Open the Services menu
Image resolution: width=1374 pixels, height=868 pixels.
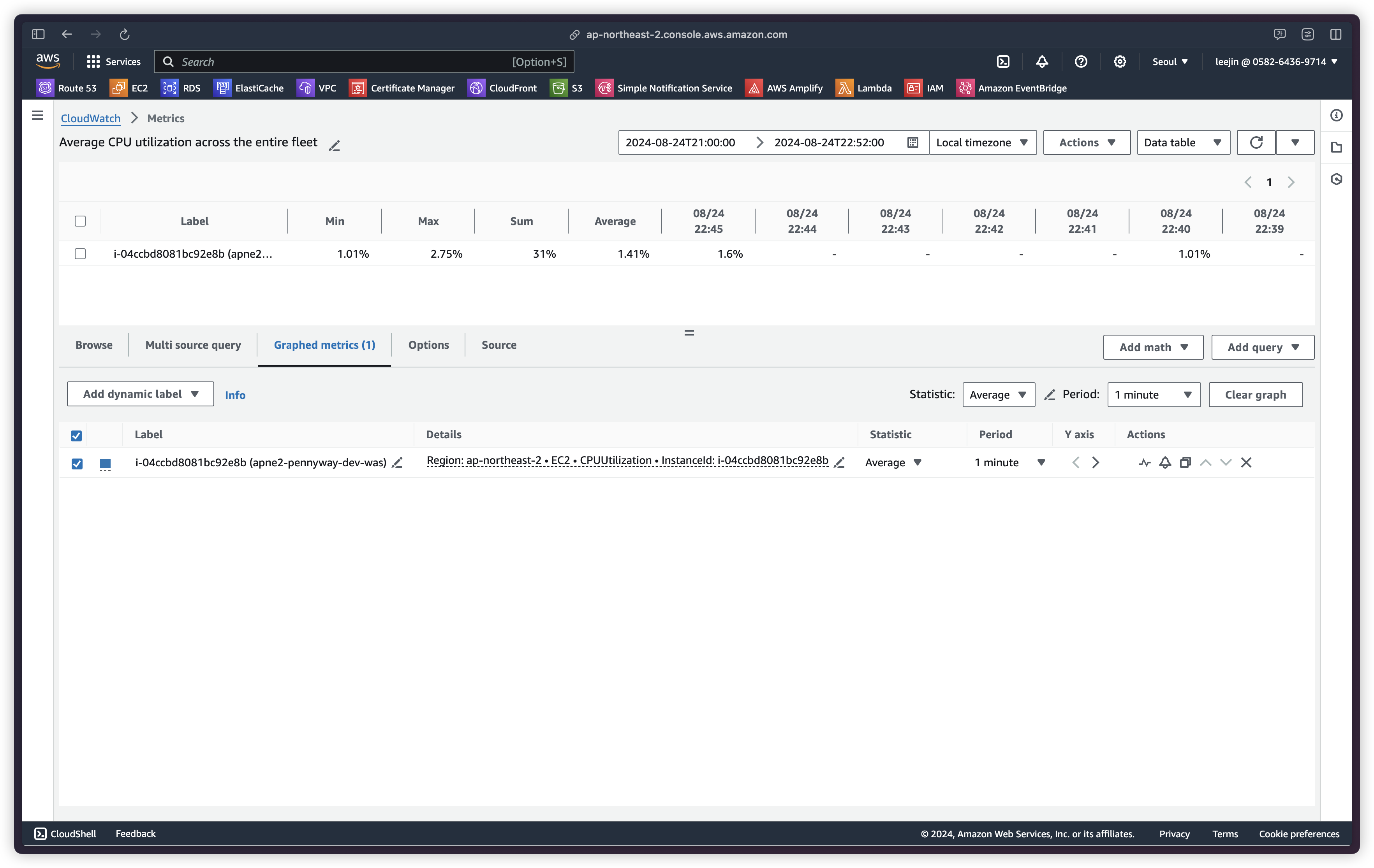click(x=114, y=61)
